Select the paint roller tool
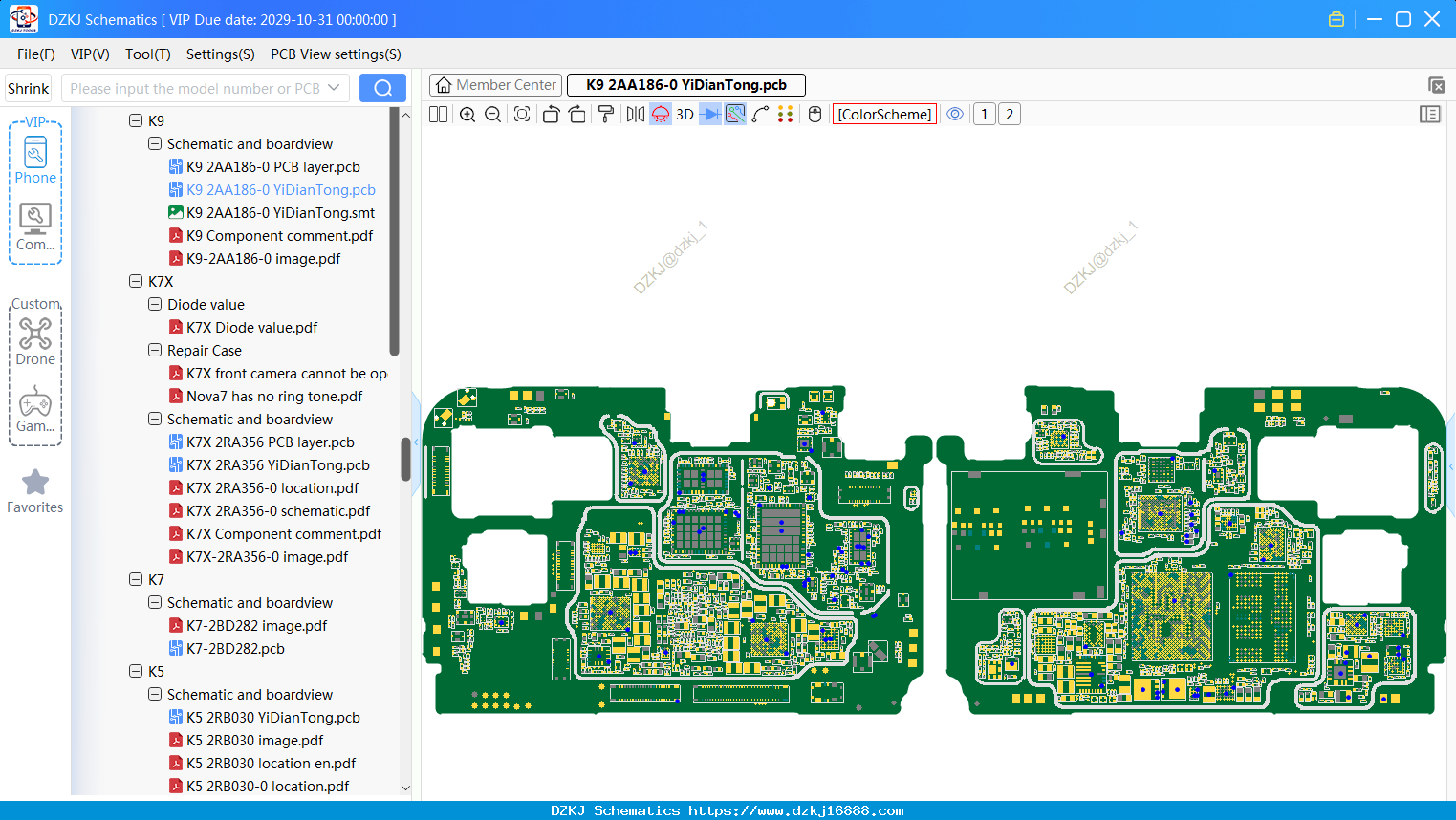Viewport: 1456px width, 820px height. 606,115
